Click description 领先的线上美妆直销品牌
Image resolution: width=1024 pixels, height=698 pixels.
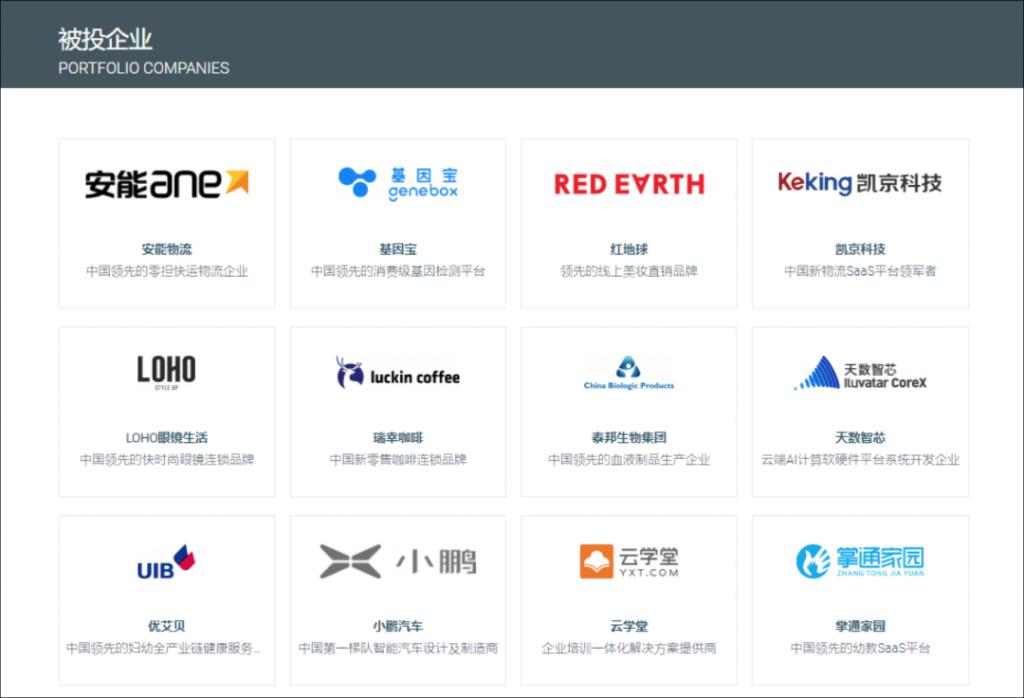pos(629,271)
